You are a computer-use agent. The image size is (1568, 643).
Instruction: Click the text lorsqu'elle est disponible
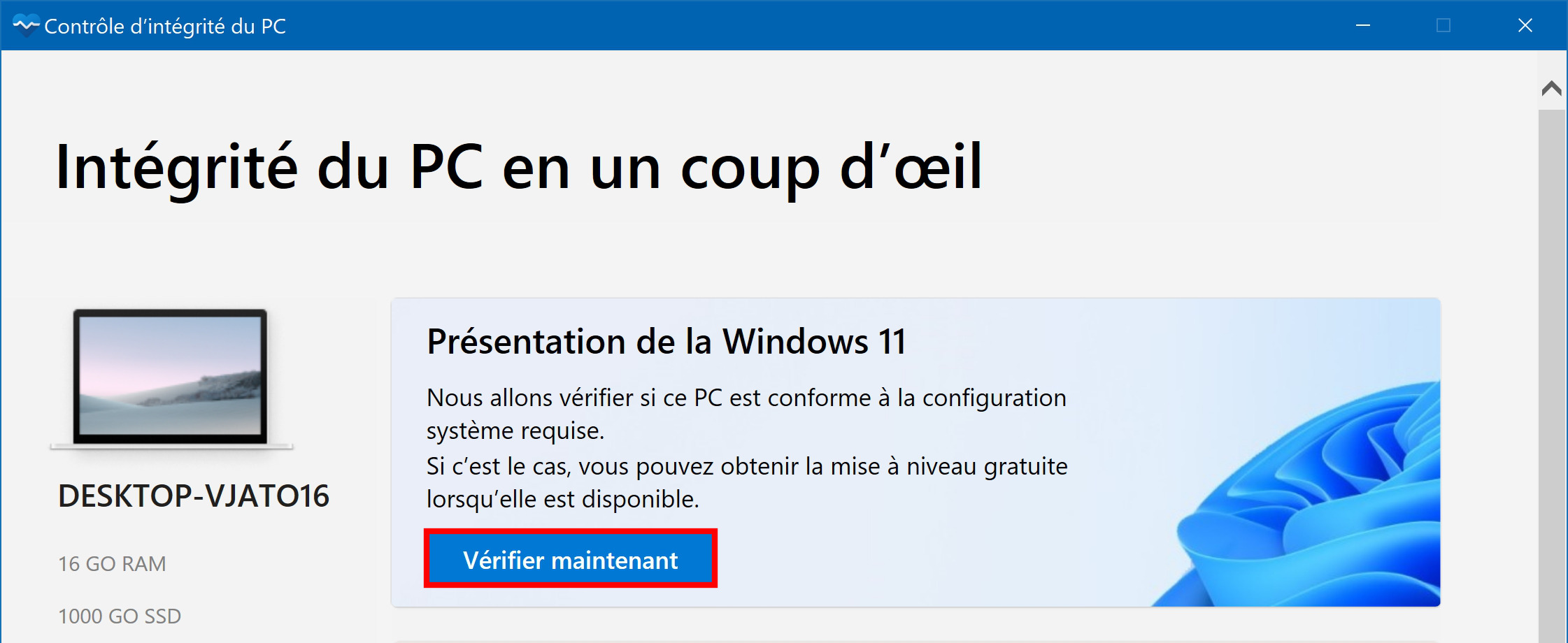click(x=563, y=499)
